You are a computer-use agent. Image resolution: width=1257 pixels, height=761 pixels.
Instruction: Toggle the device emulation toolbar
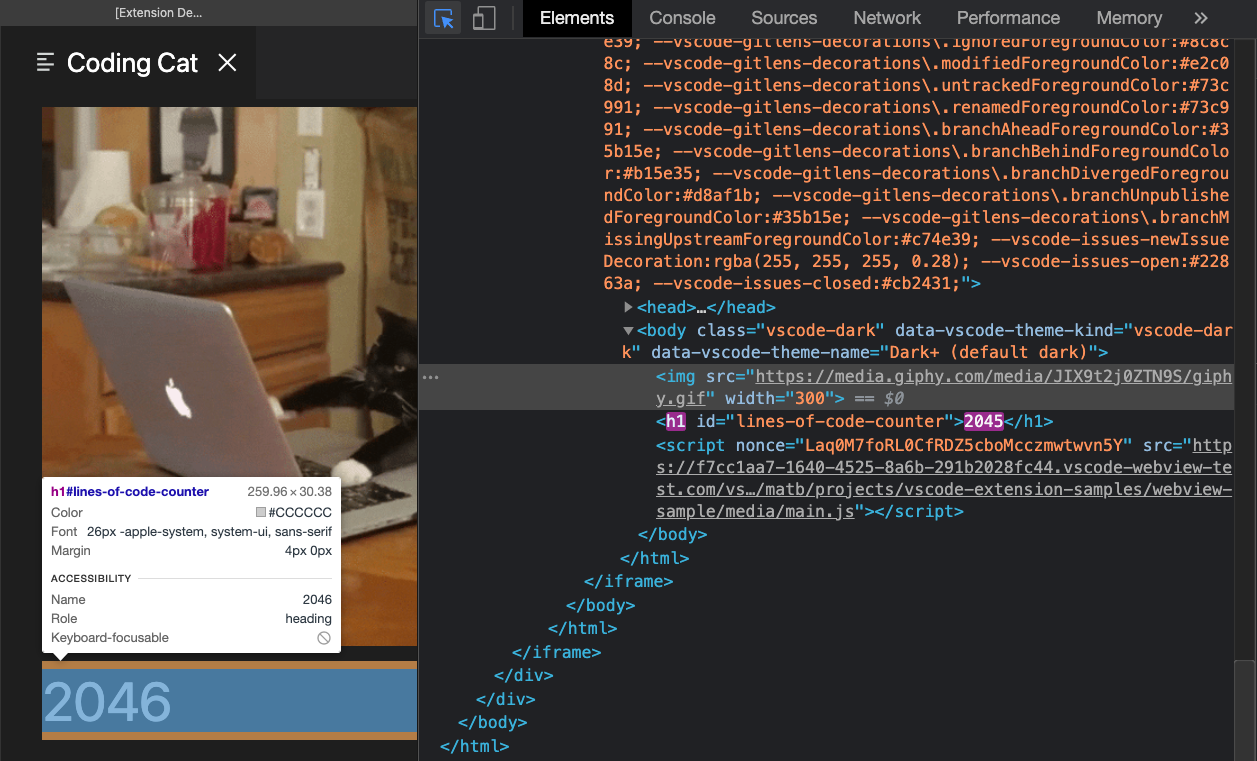click(484, 18)
